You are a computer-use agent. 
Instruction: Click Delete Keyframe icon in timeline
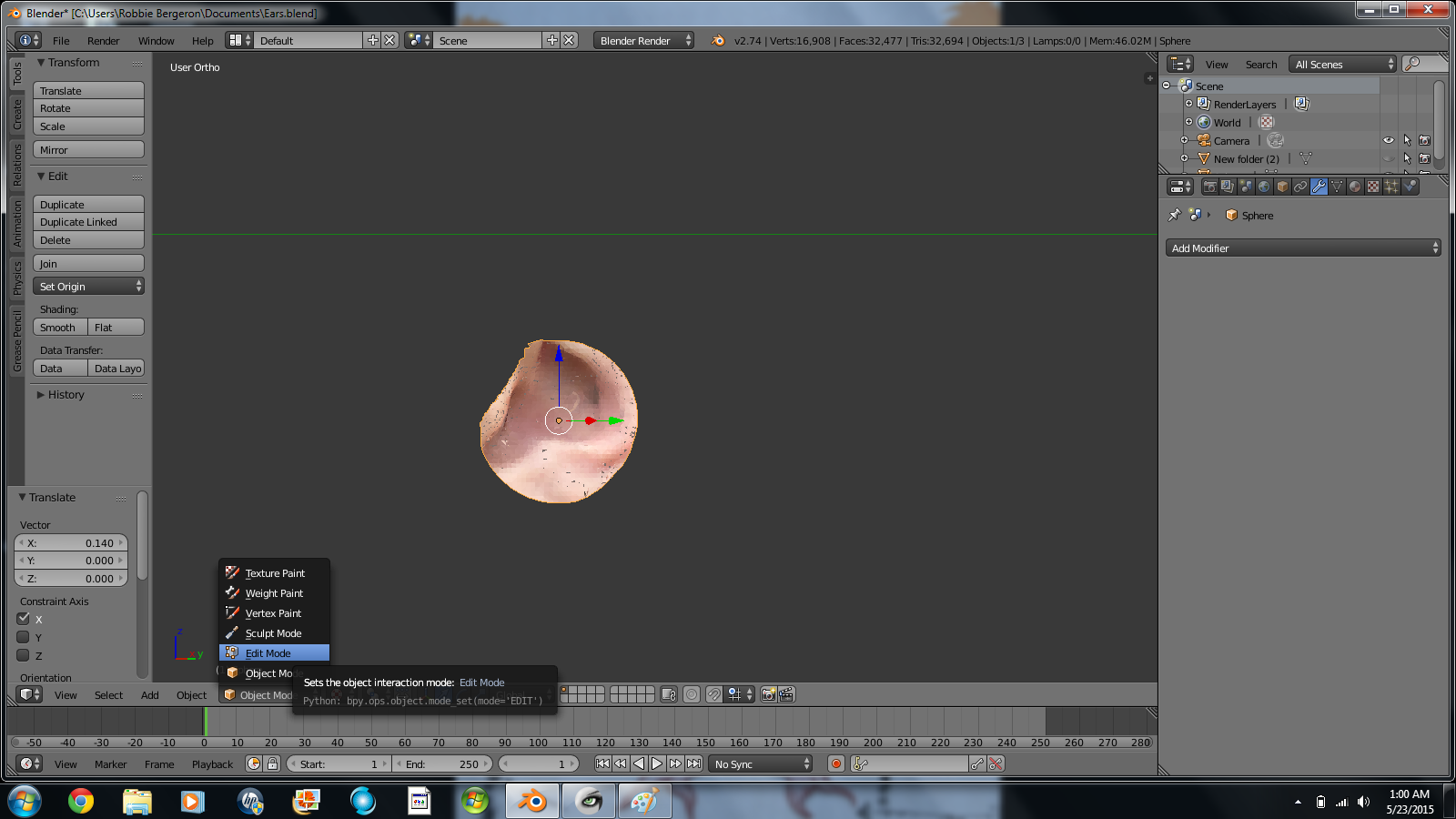click(x=996, y=763)
